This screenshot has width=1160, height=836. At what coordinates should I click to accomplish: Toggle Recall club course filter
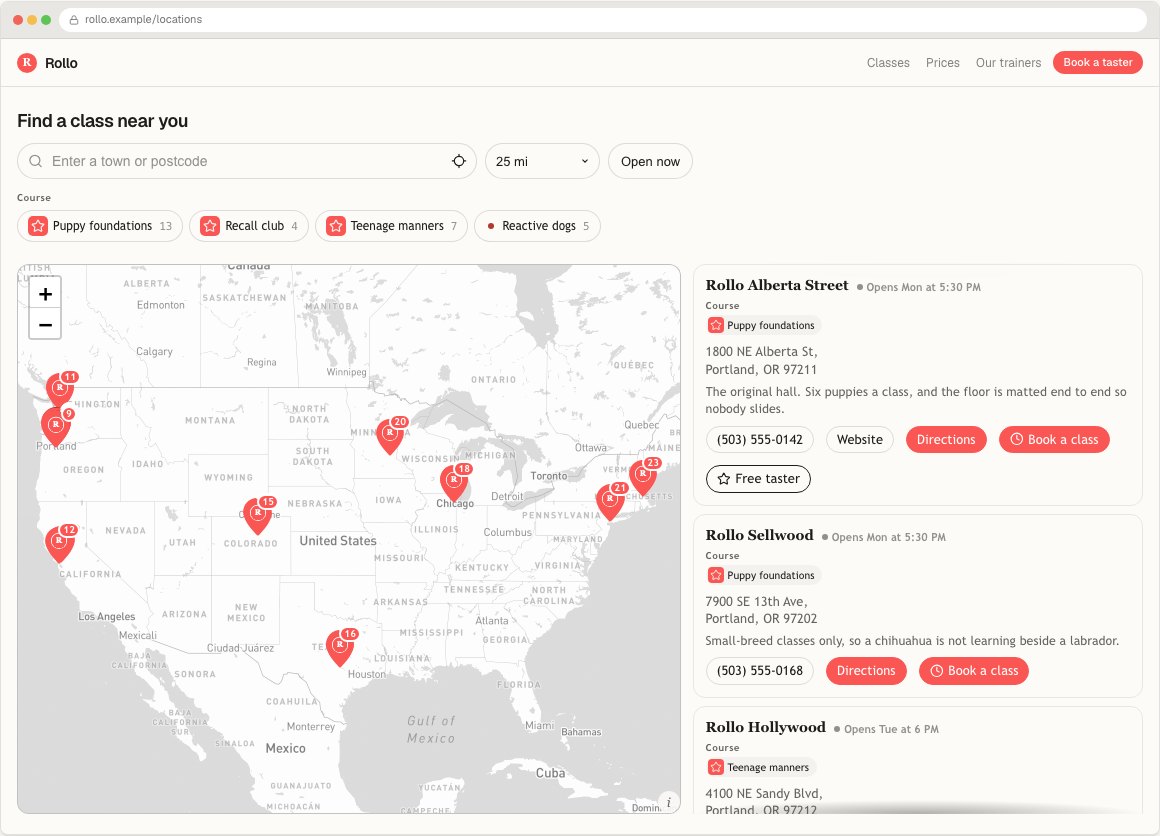pyautogui.click(x=249, y=226)
